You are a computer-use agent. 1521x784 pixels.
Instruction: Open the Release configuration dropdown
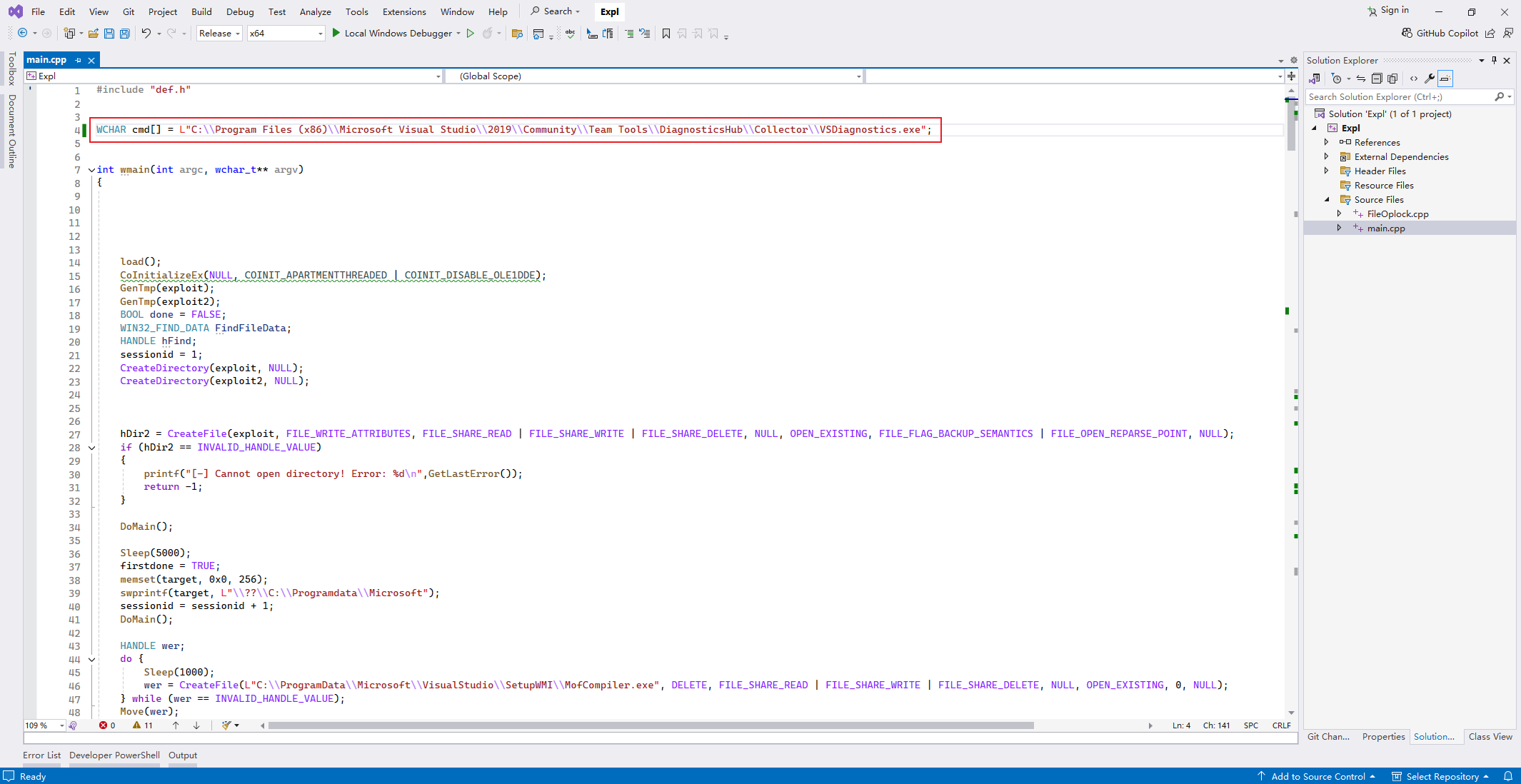point(219,33)
